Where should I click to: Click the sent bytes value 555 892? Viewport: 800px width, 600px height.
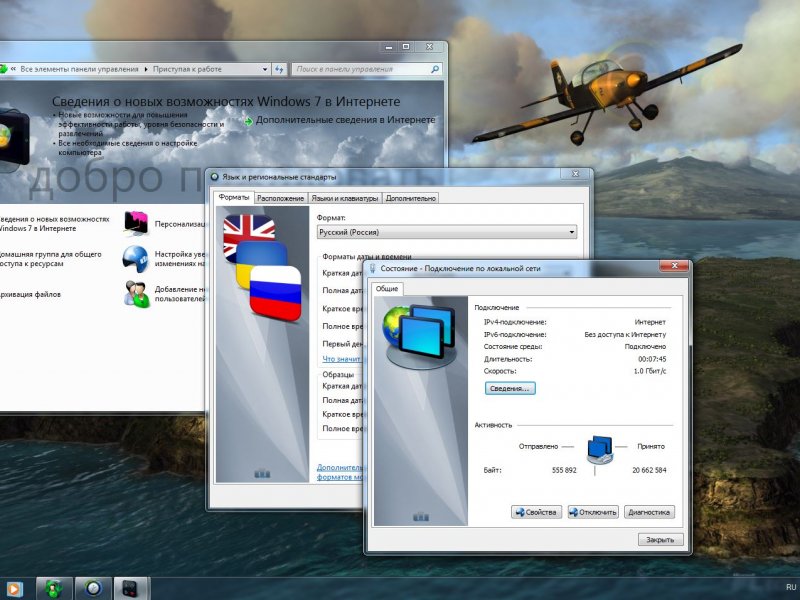coord(564,470)
